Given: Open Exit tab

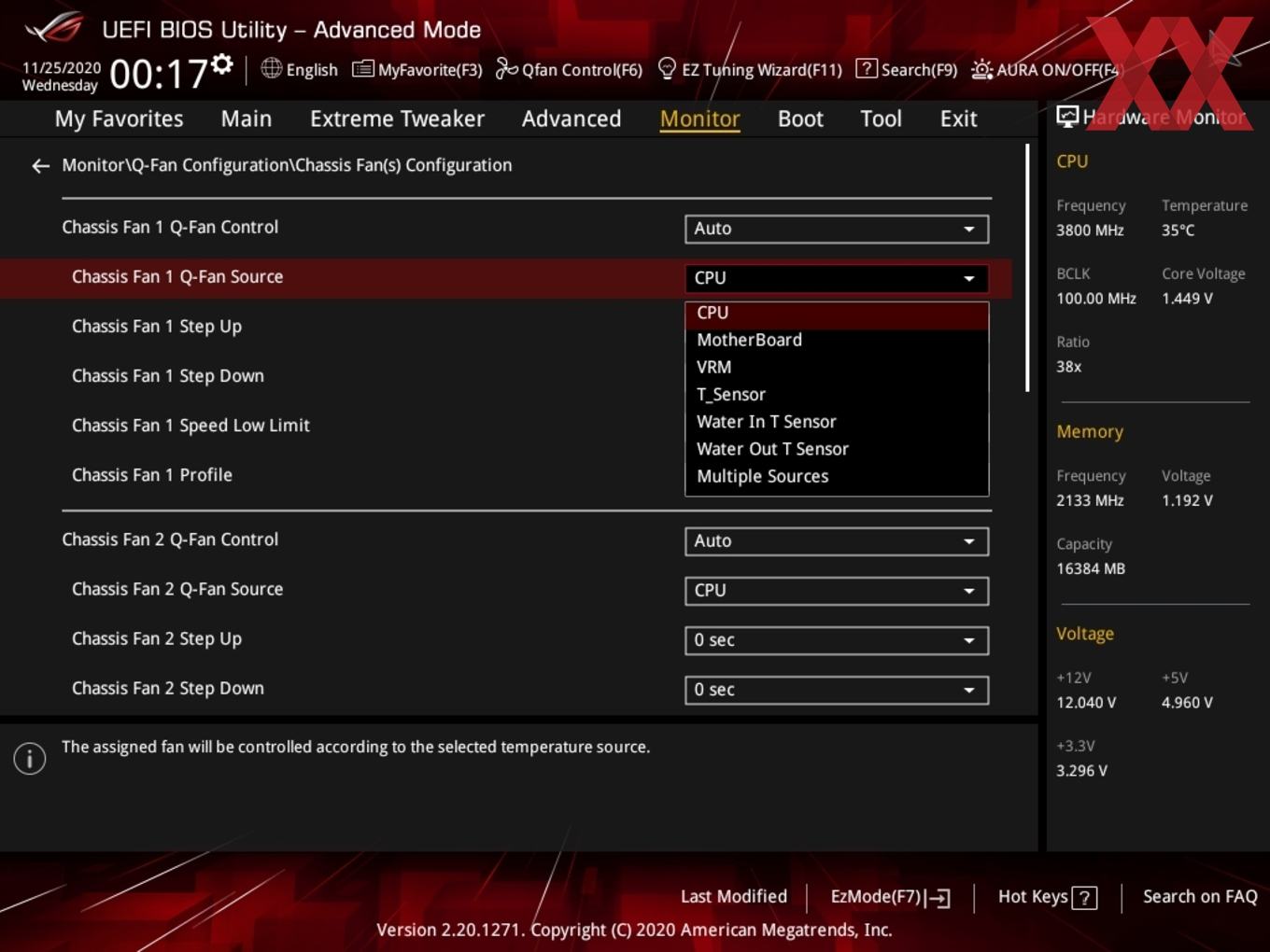Looking at the screenshot, I should tap(958, 119).
